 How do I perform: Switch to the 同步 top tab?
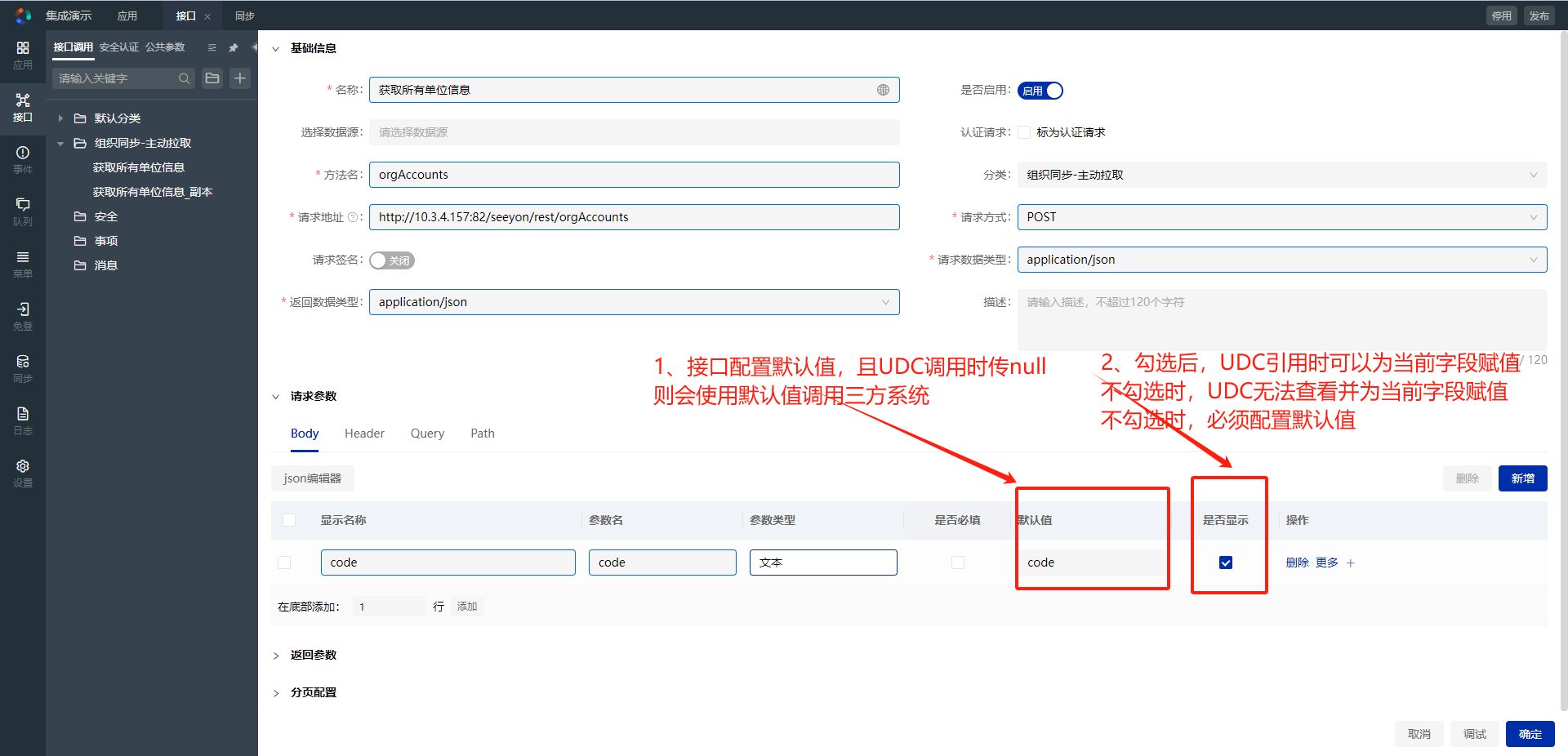[245, 16]
